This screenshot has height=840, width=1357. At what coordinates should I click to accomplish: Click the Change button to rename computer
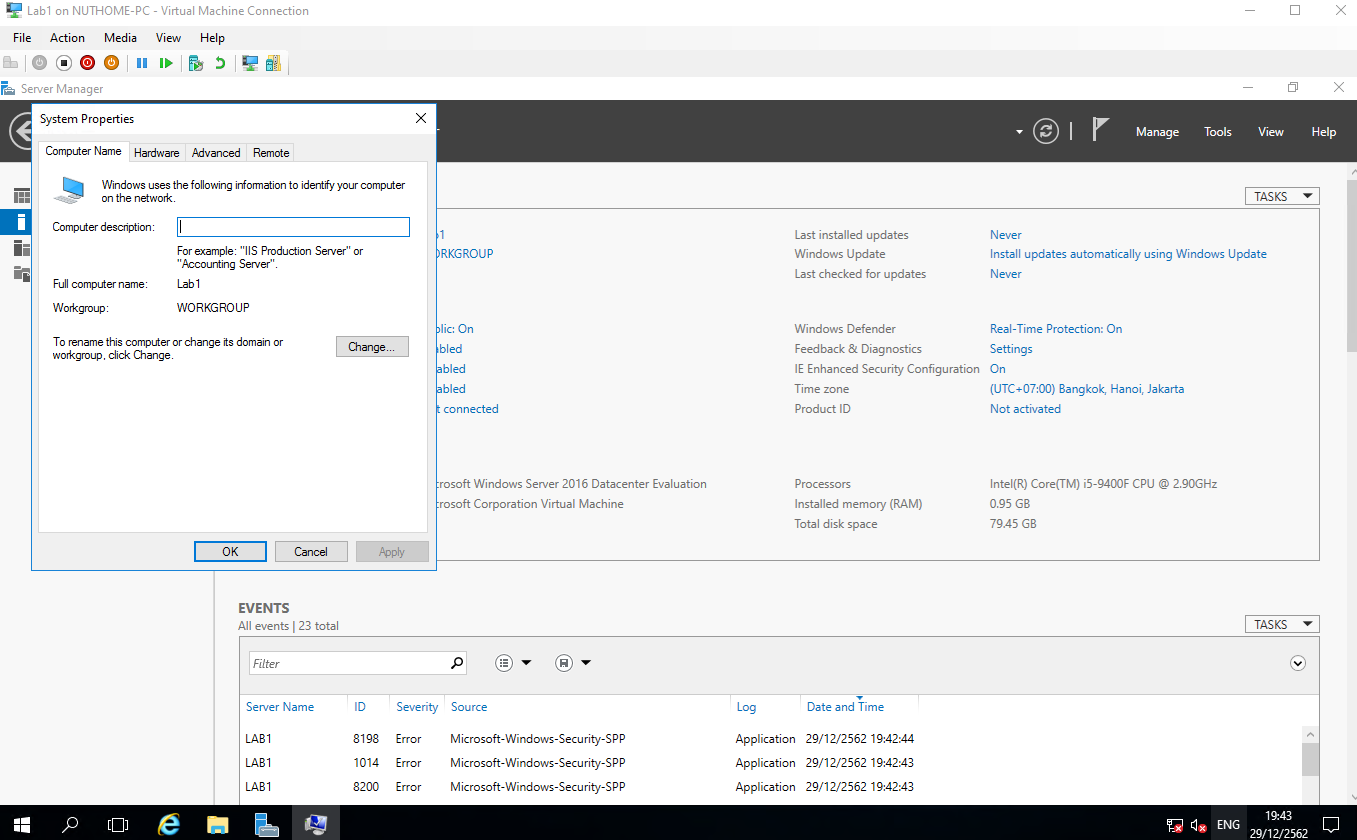pyautogui.click(x=371, y=346)
